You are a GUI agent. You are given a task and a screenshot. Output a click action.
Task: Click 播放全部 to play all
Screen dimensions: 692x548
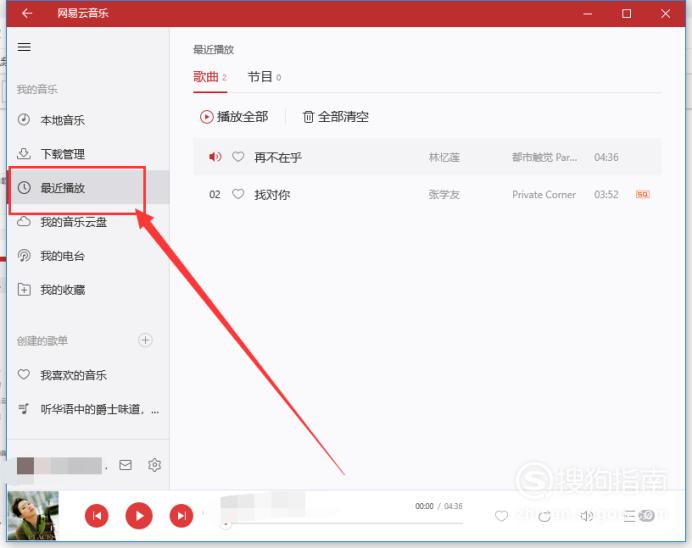[x=234, y=117]
